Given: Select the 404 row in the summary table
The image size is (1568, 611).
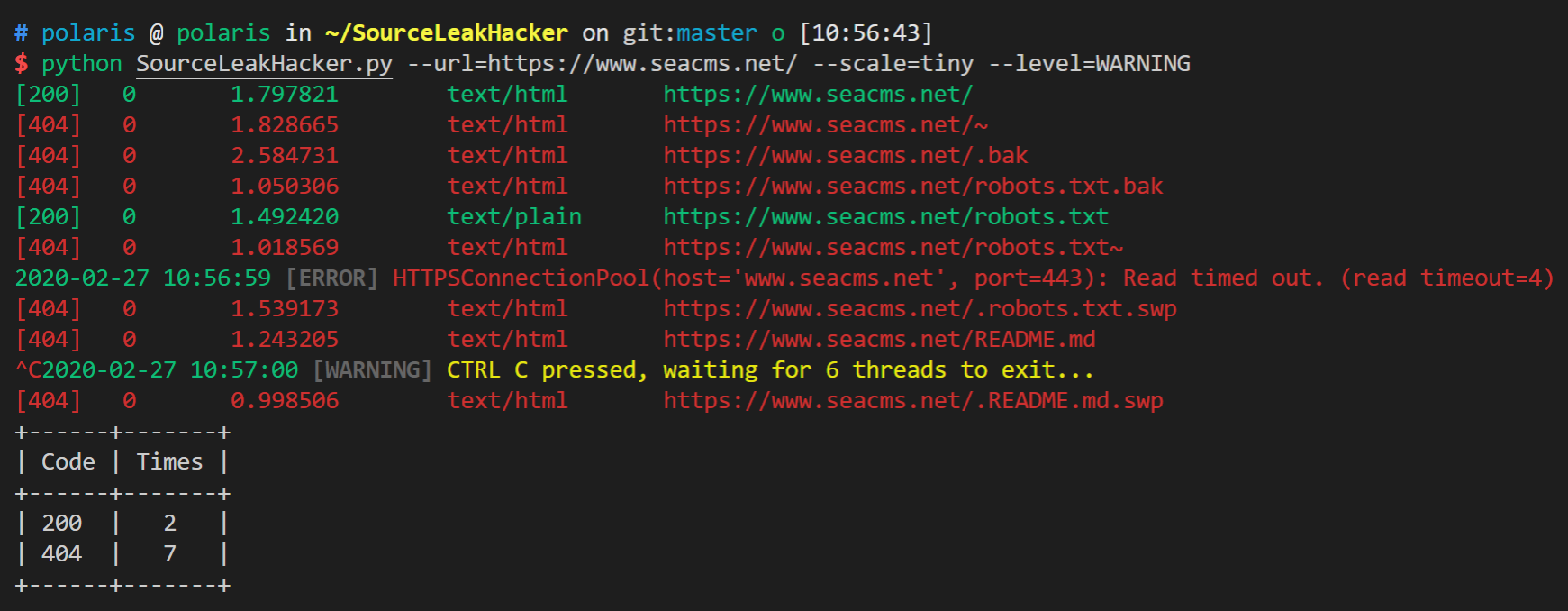Looking at the screenshot, I should (x=122, y=553).
